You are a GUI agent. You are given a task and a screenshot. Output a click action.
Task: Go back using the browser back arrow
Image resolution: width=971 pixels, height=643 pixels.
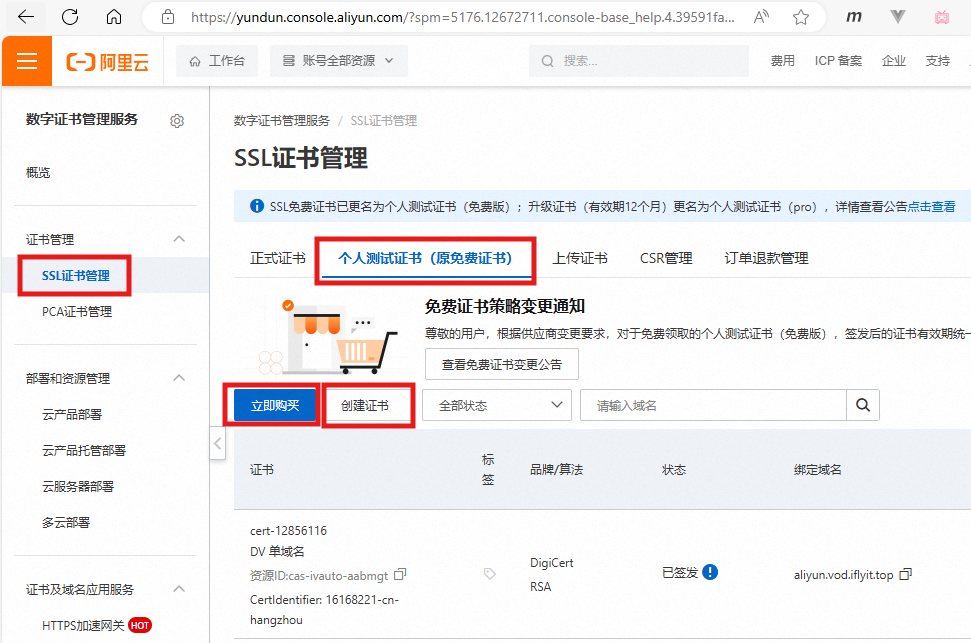(26, 17)
